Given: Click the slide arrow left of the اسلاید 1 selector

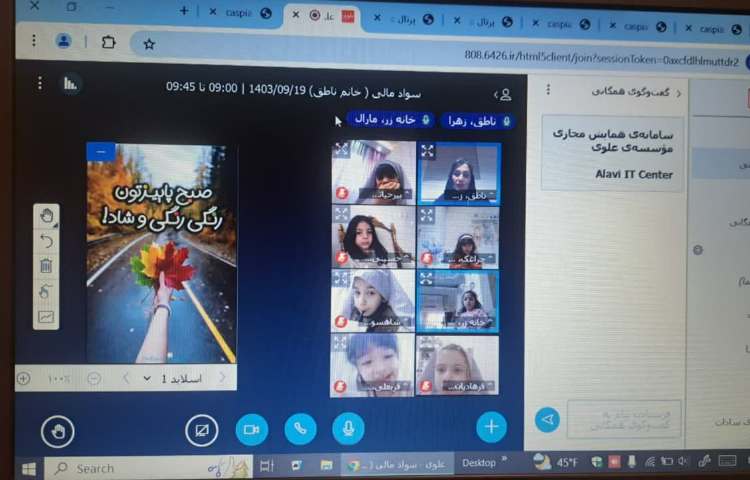Looking at the screenshot, I should click(x=126, y=379).
